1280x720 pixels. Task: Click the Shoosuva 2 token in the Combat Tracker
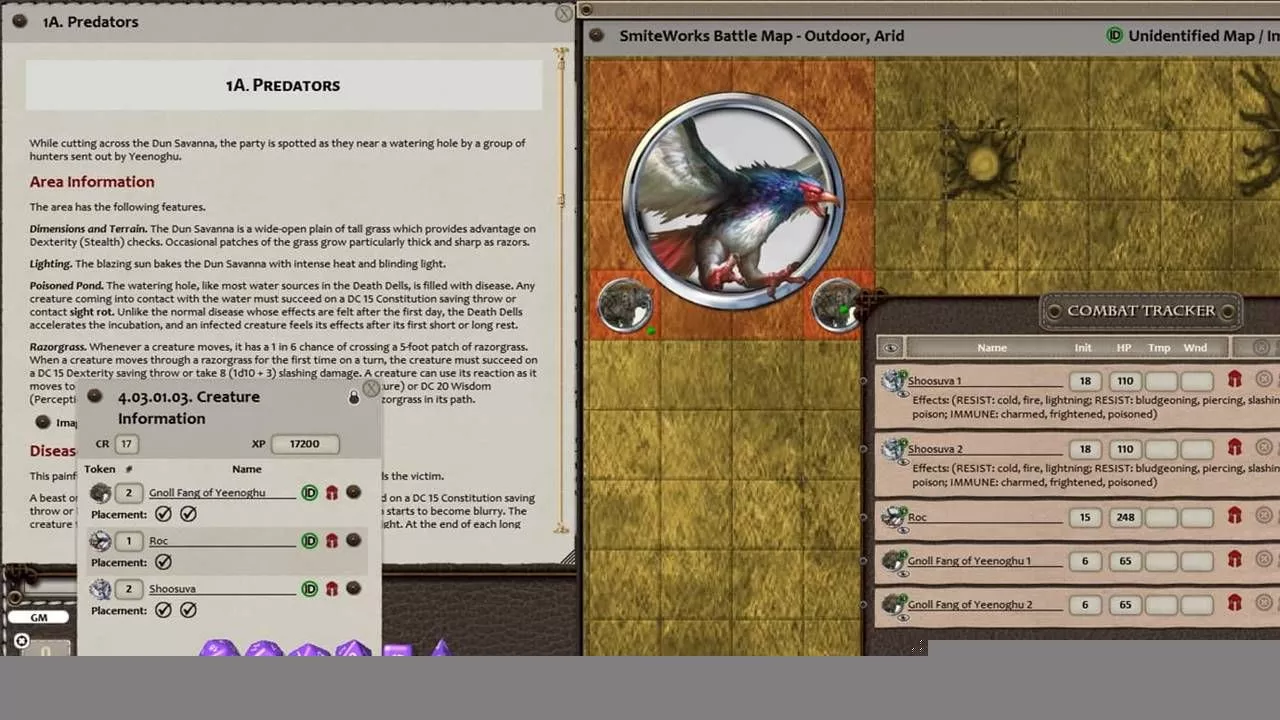[894, 449]
